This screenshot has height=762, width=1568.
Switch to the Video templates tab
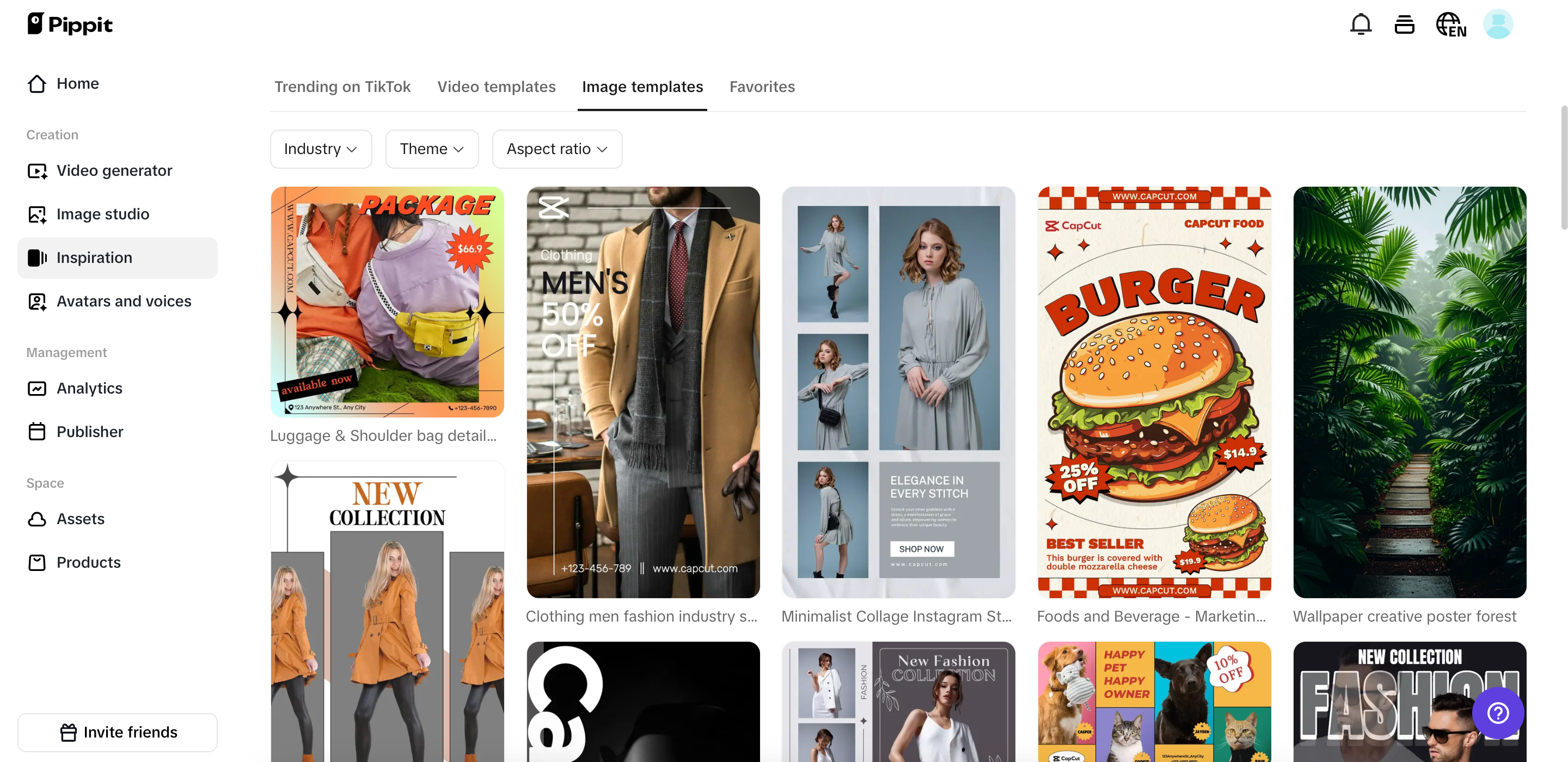tap(496, 87)
